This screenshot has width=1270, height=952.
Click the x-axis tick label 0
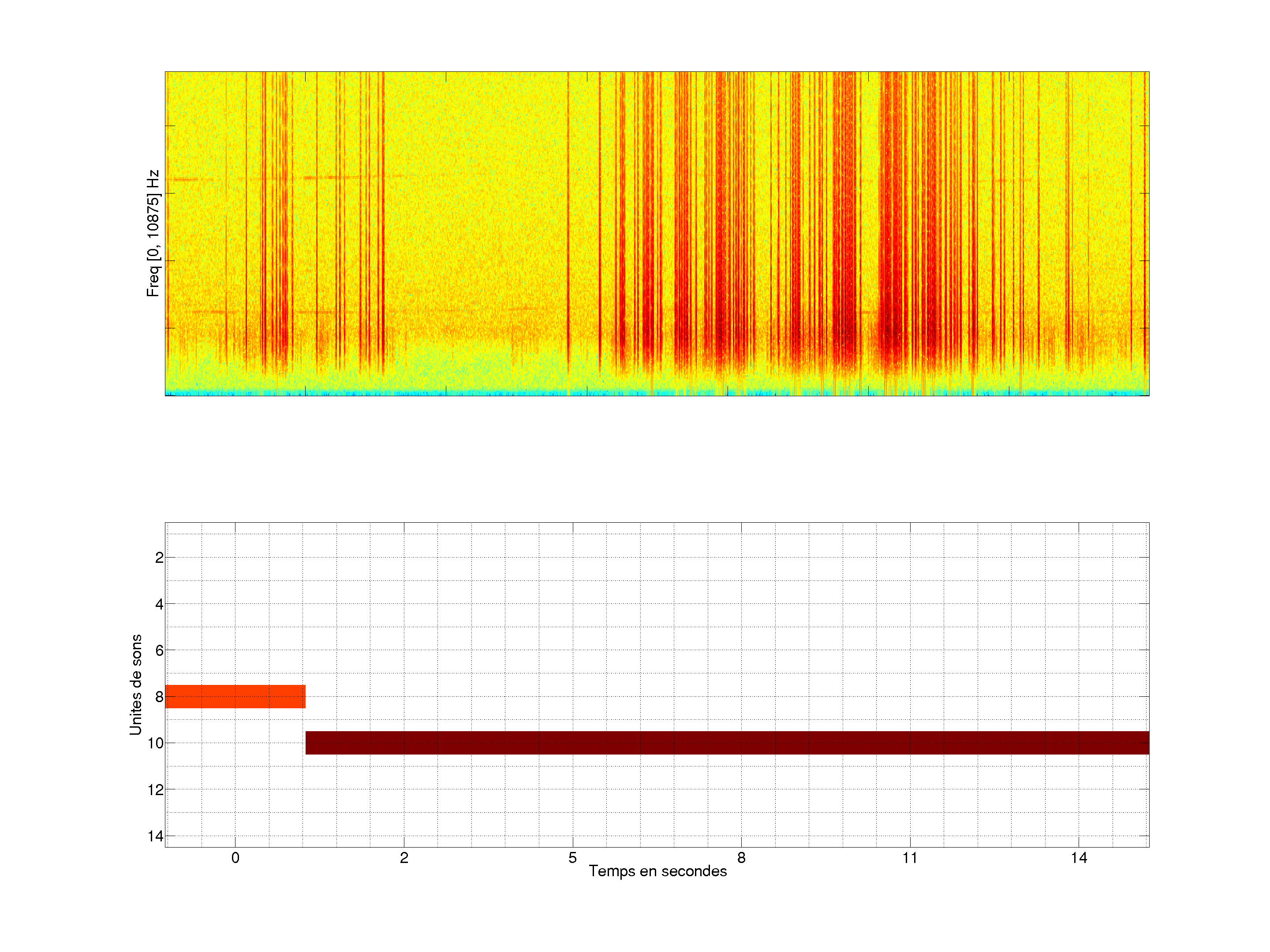pyautogui.click(x=235, y=858)
